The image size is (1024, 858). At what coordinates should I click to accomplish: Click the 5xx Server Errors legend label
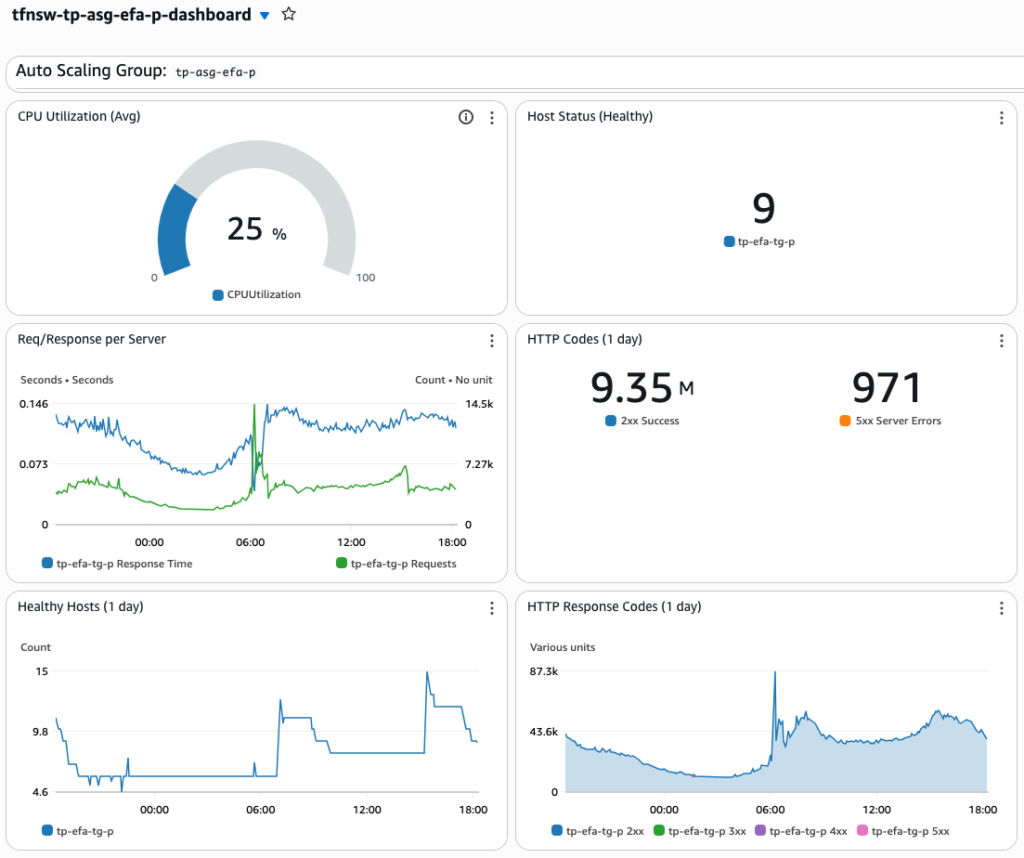(x=898, y=421)
